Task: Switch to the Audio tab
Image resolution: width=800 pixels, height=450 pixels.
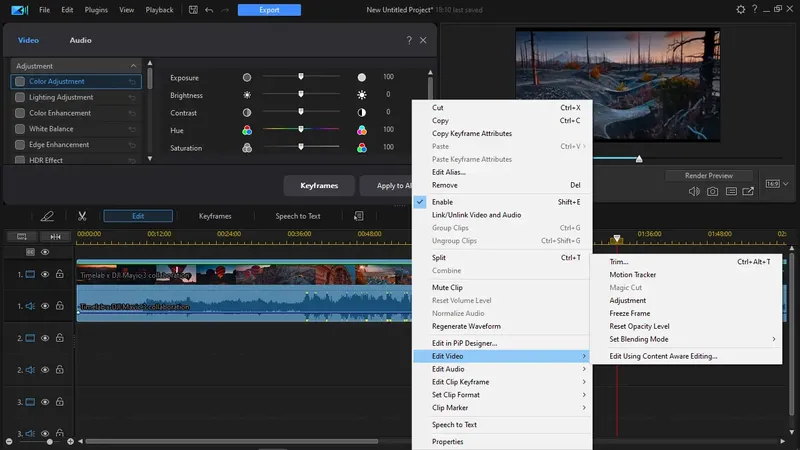Action: 81,40
